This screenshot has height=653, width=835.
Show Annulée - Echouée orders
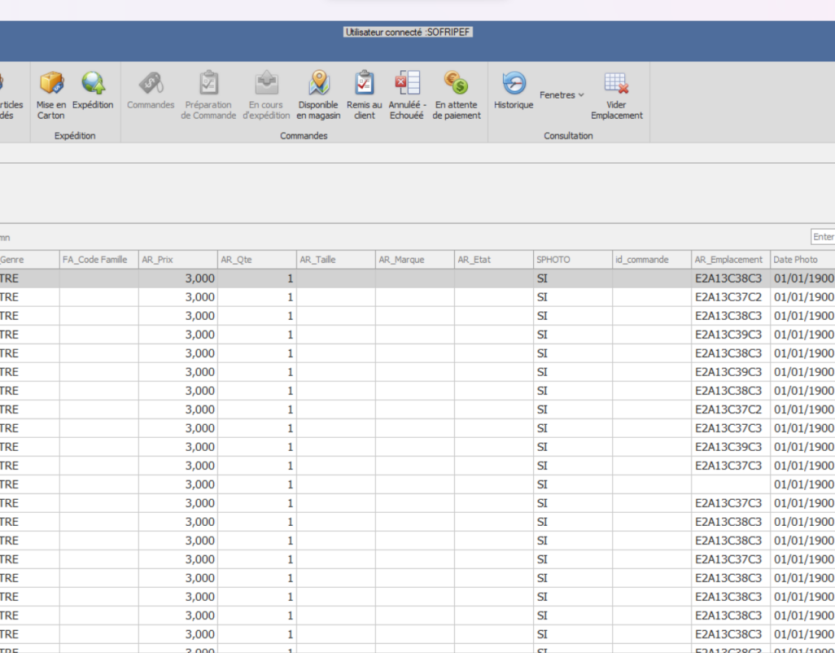407,84
